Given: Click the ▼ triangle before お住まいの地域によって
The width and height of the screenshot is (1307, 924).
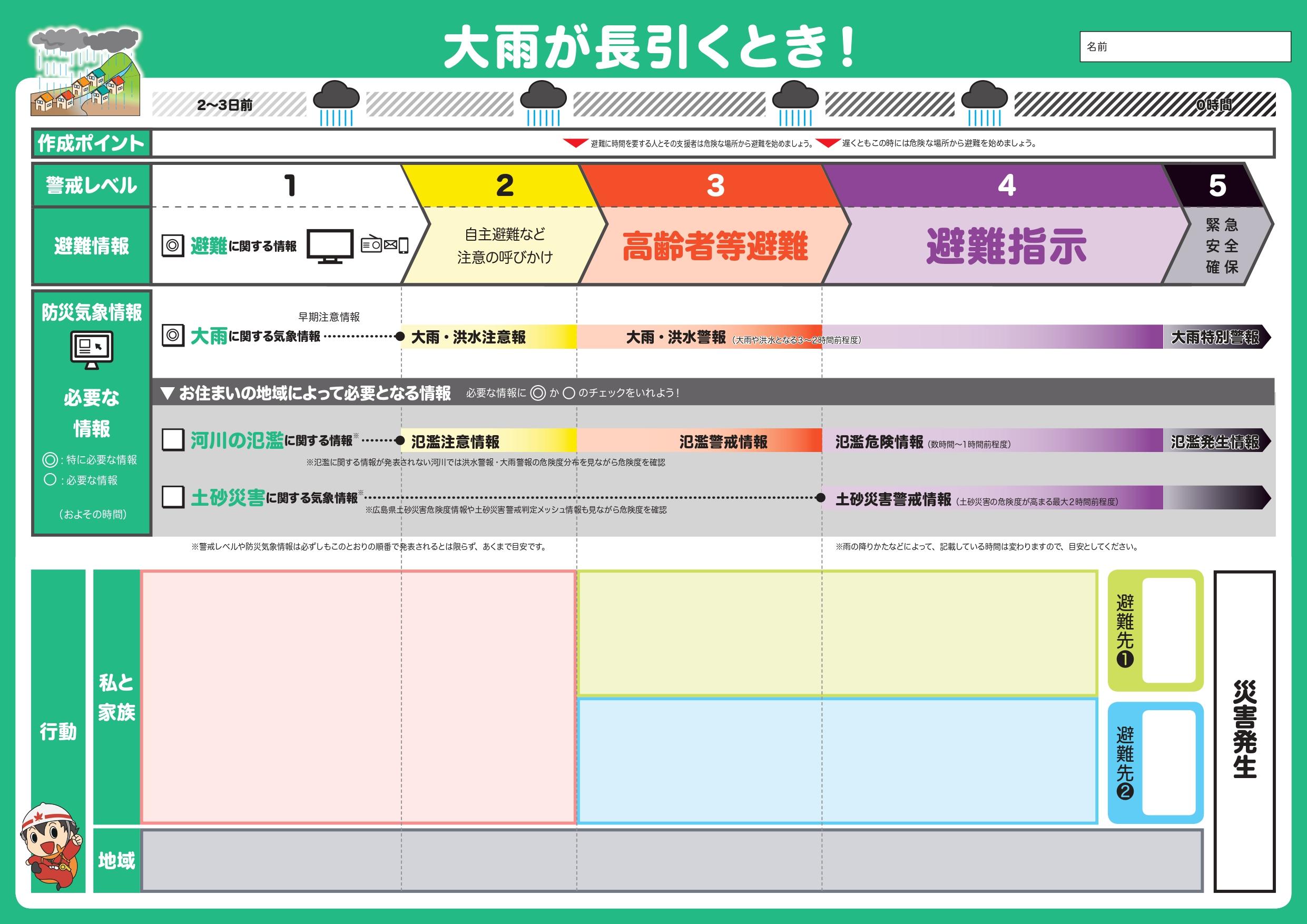Looking at the screenshot, I should click(x=167, y=393).
